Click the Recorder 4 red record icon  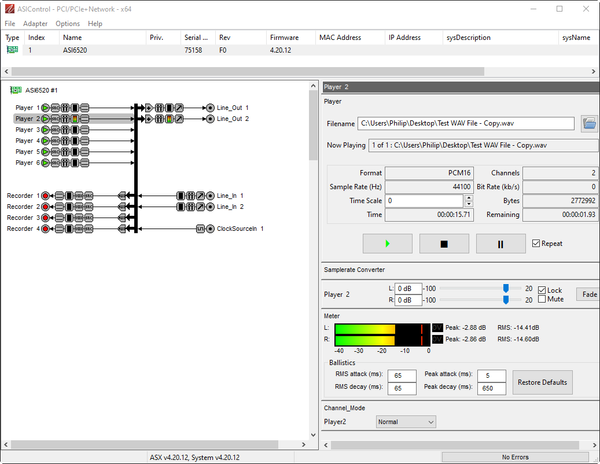[x=45, y=229]
